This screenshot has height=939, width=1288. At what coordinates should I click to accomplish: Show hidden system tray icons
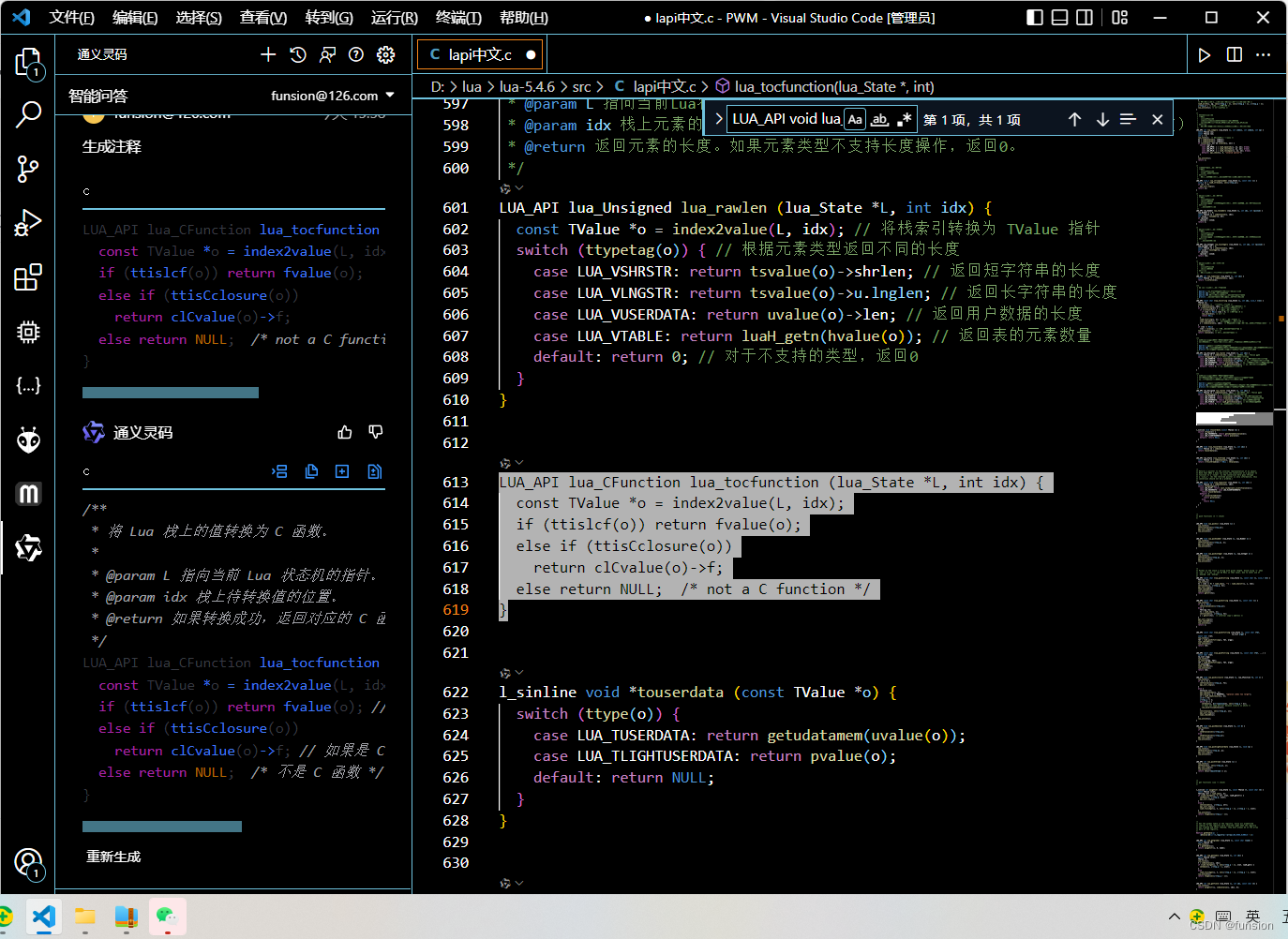tap(1174, 916)
